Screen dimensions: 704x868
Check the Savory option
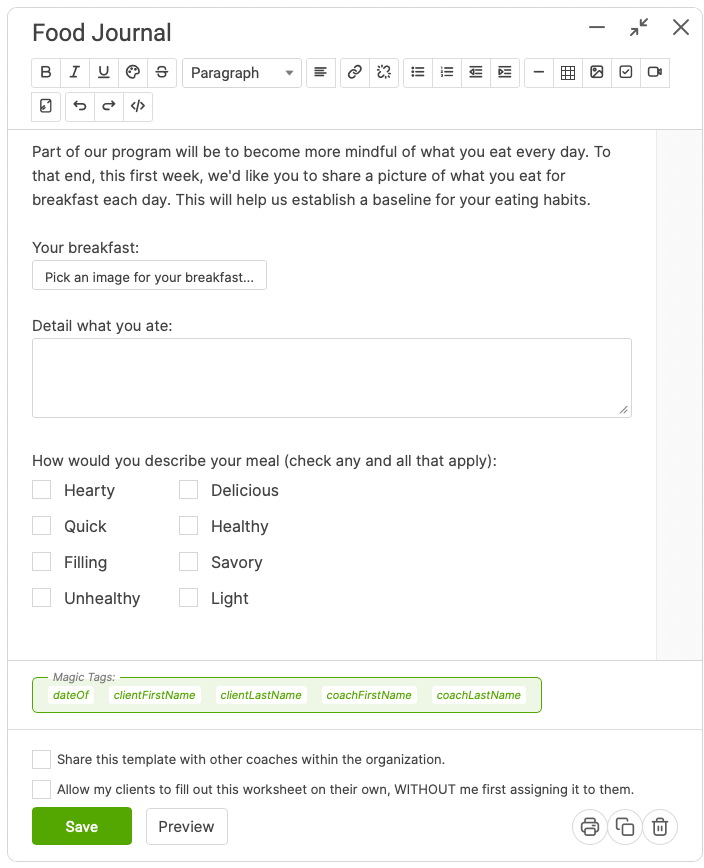(188, 562)
